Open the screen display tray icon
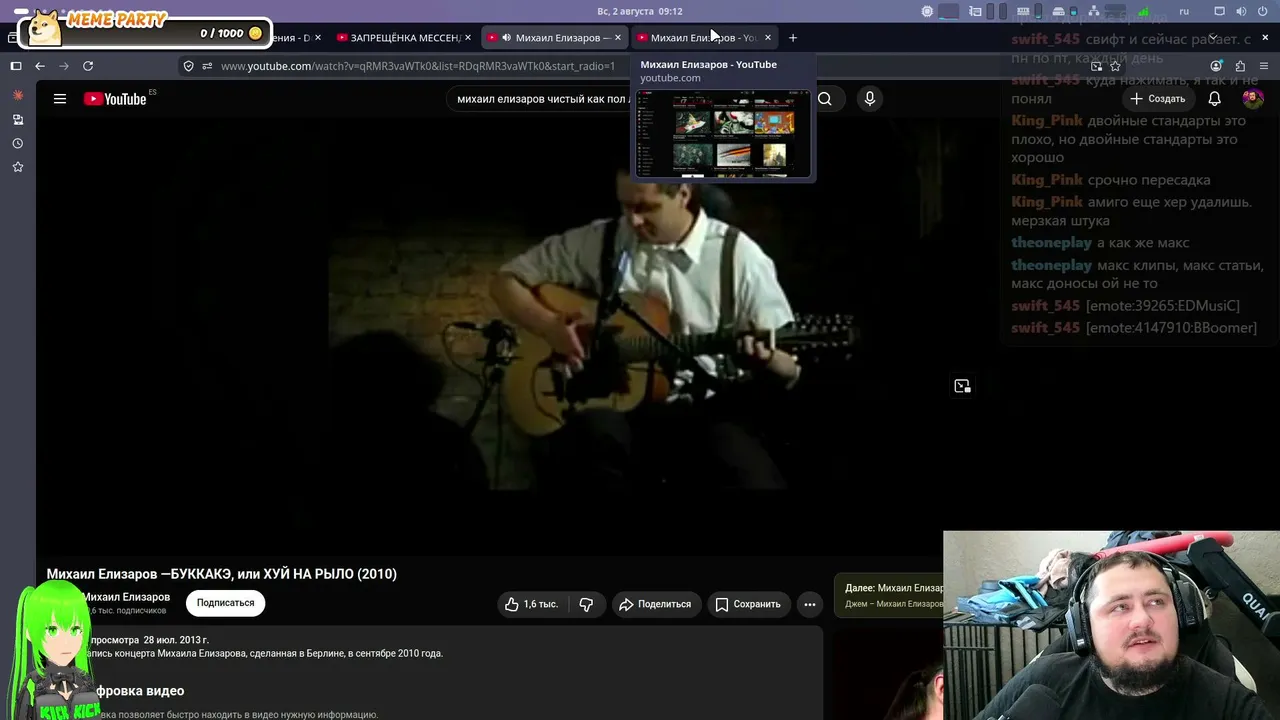Screen dimensions: 1280x720 1219,11
